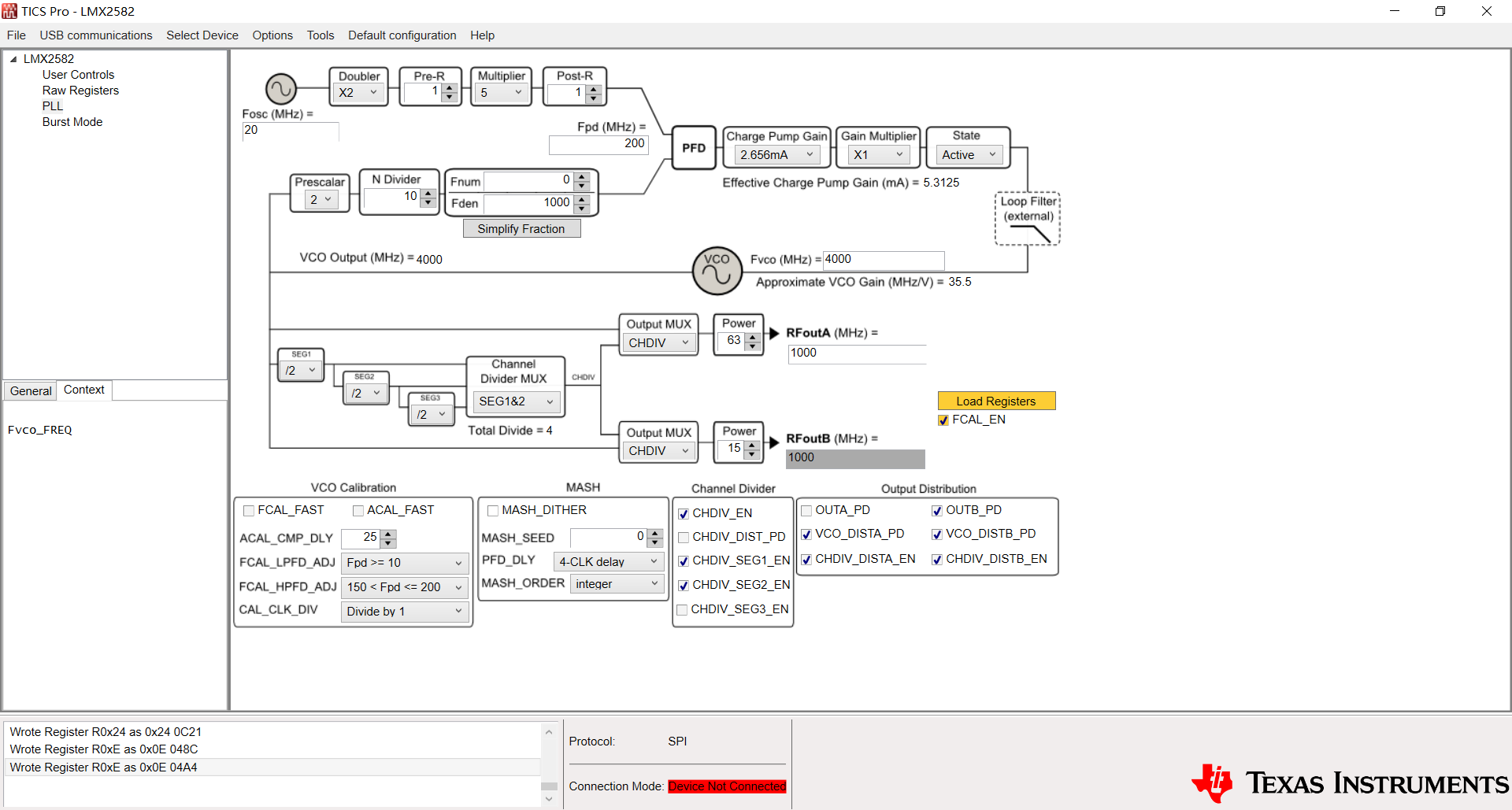The image size is (1512, 810).
Task: Click the Texas Instruments logo
Action: (1350, 782)
